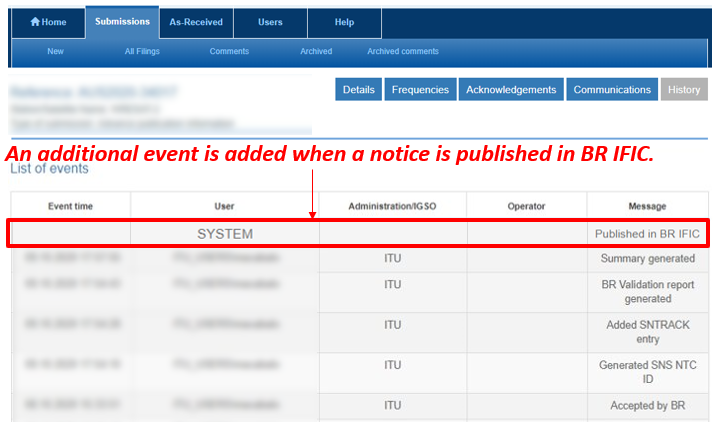Open Archived comments in the submenu
Screen dimensions: 718x422
[402, 51]
